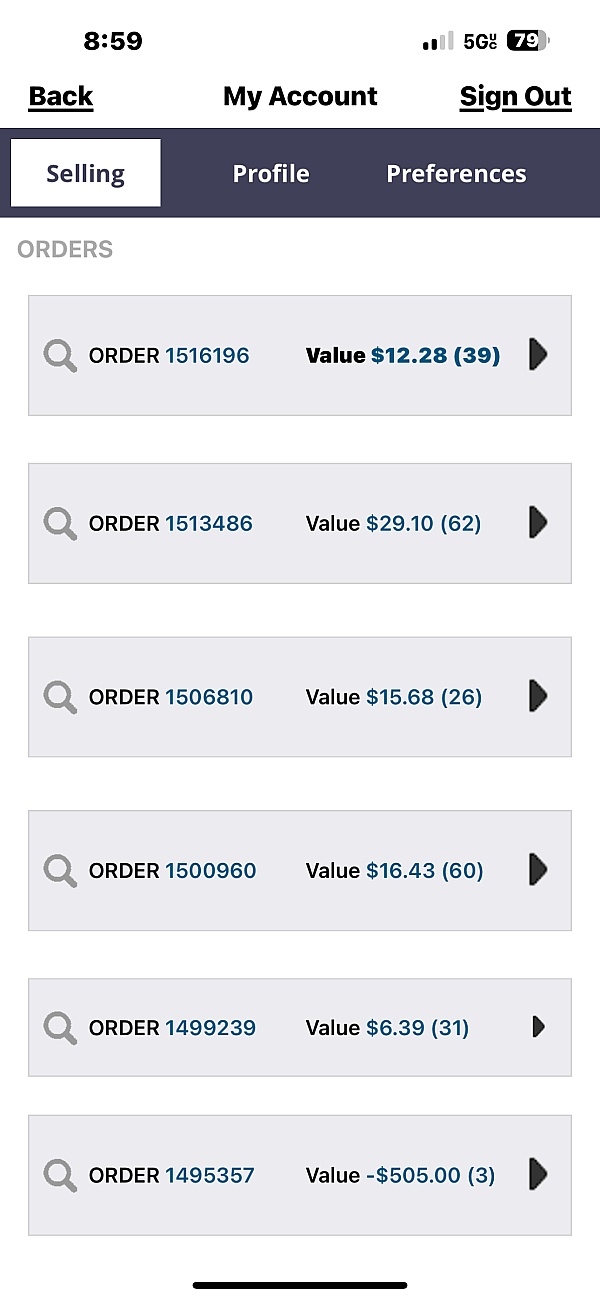Click magnifier icon for order 1516196
This screenshot has width=600, height=1300.
click(x=61, y=356)
